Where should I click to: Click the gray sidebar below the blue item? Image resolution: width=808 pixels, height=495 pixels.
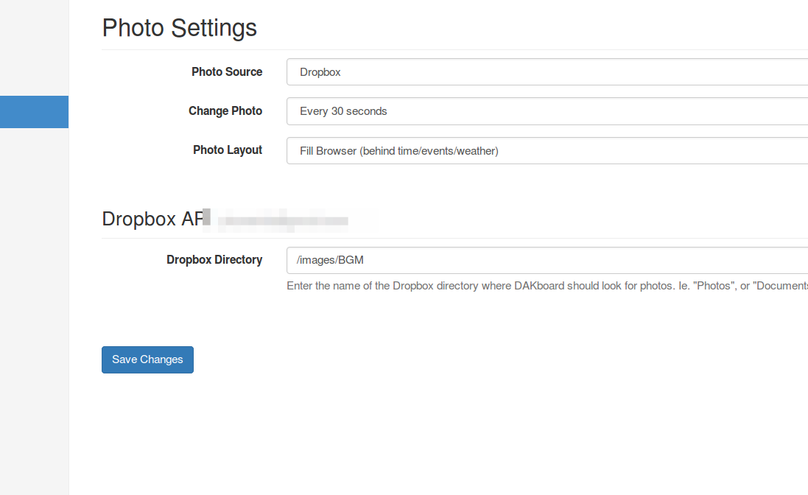click(x=34, y=300)
